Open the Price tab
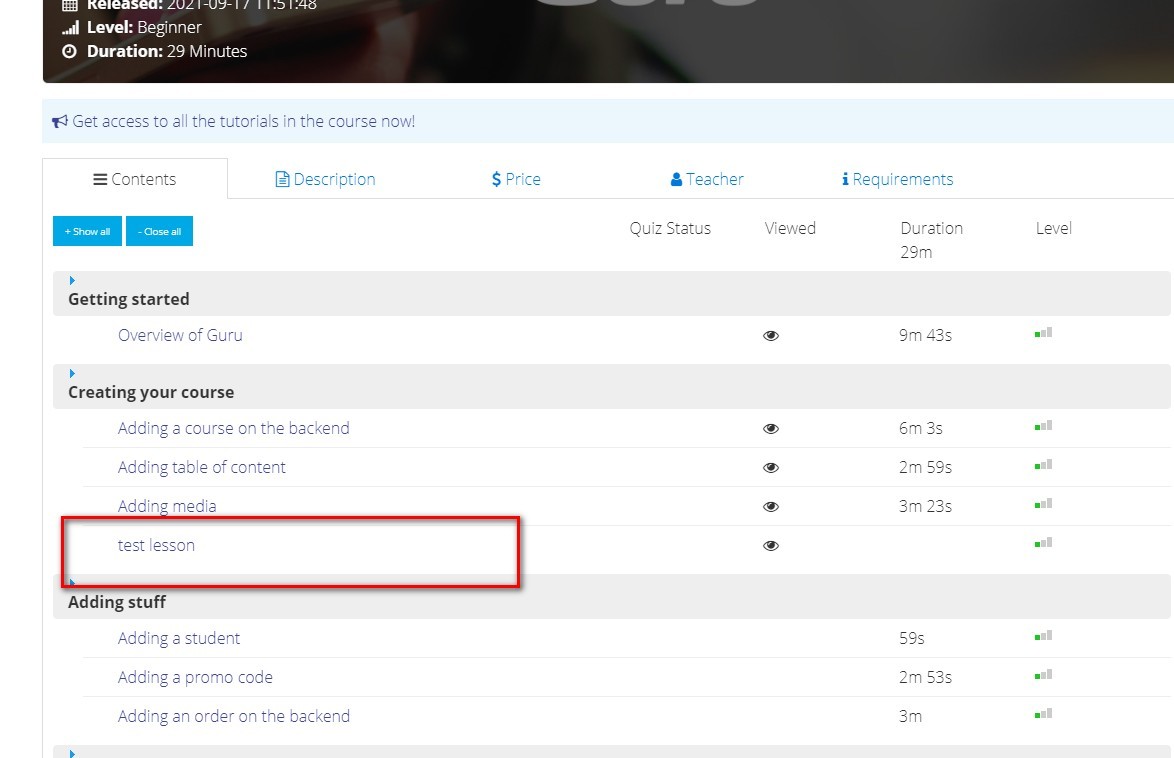 pos(516,179)
